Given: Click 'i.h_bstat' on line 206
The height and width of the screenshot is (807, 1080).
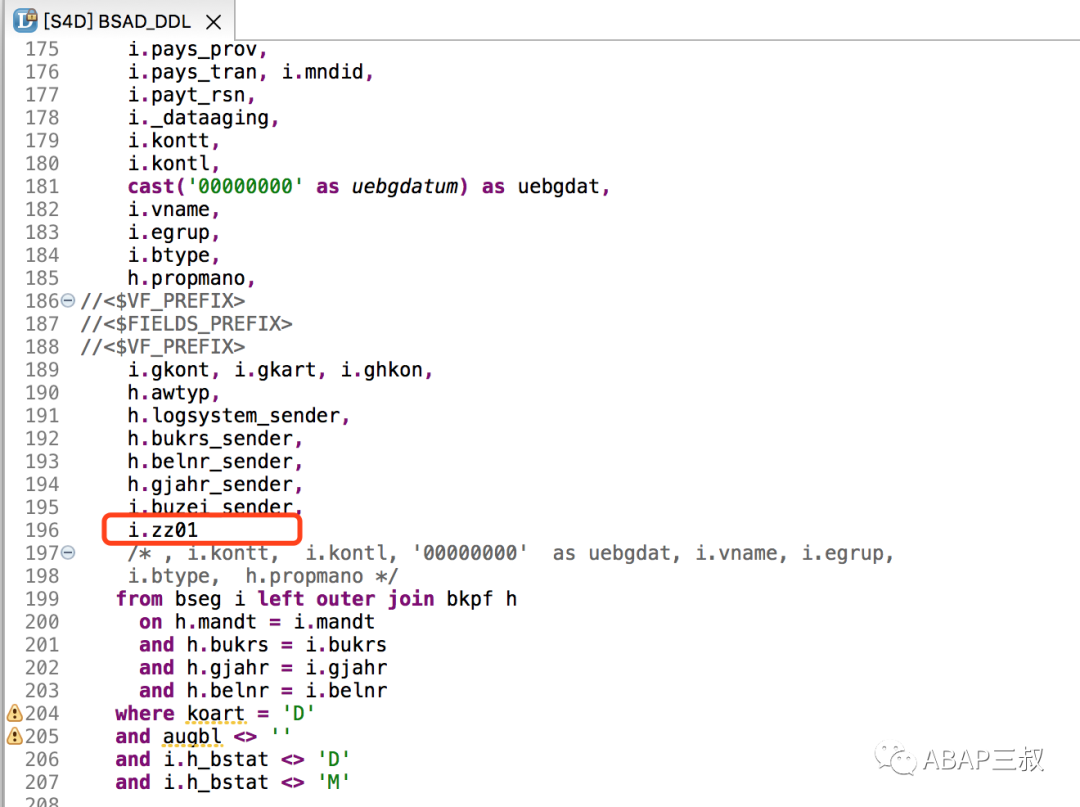Looking at the screenshot, I should click(216, 759).
